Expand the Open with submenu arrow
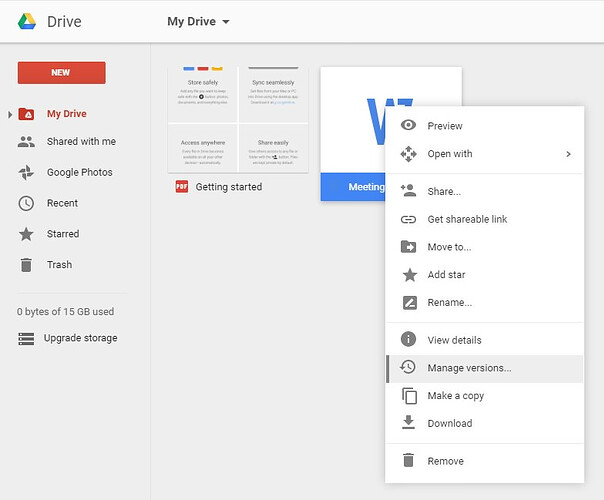The width and height of the screenshot is (604, 500). coord(569,154)
